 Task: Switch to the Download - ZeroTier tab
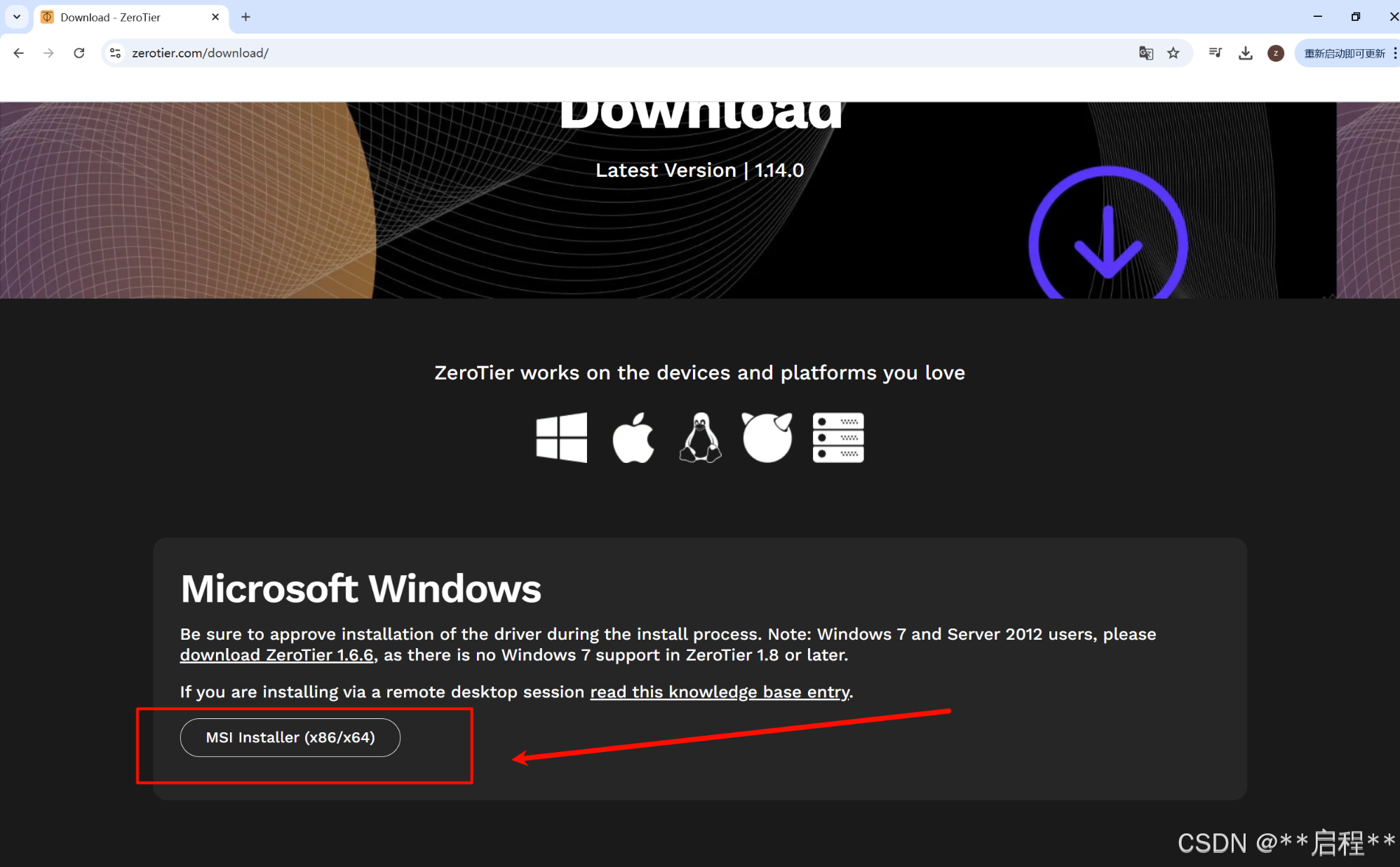[131, 17]
